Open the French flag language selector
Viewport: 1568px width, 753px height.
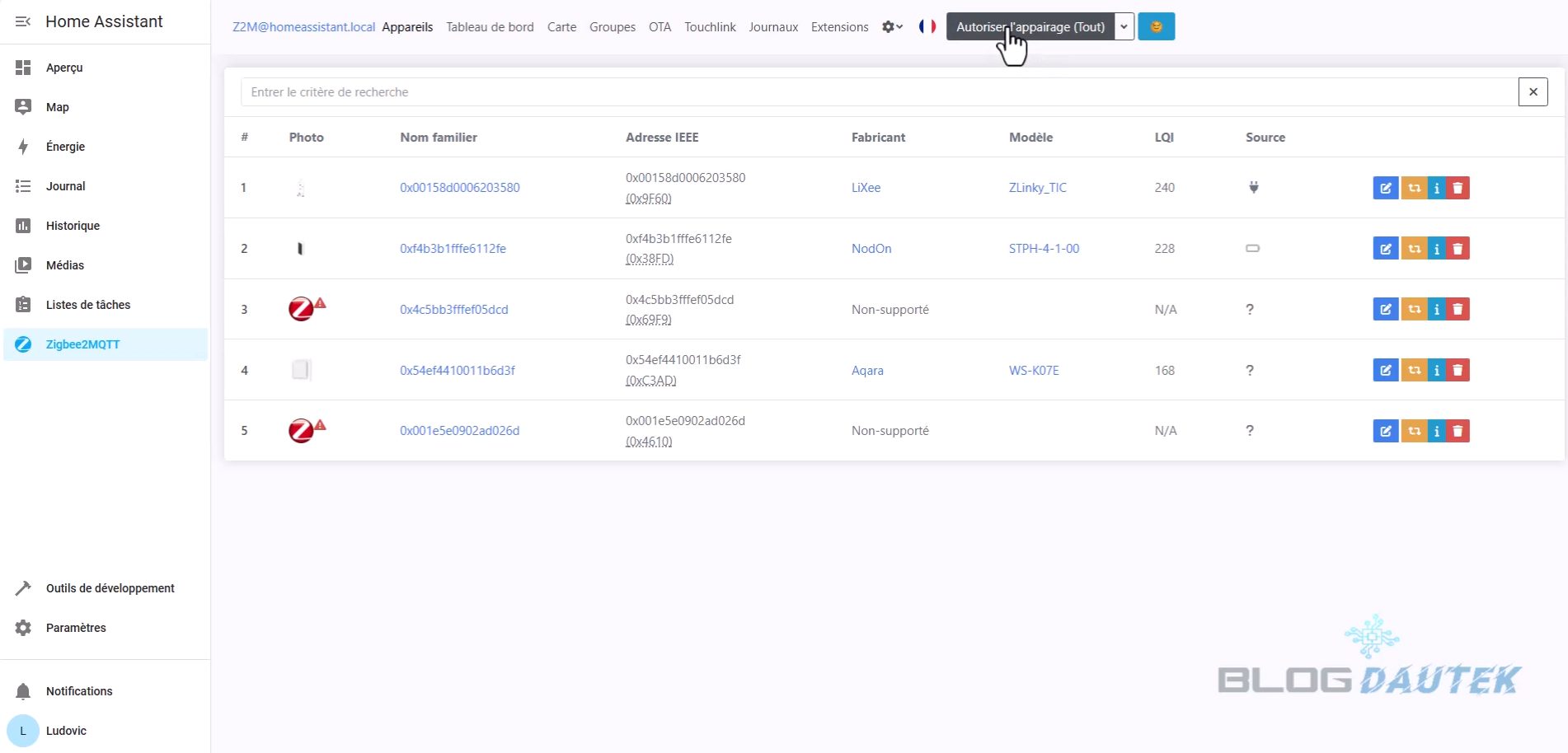click(927, 26)
